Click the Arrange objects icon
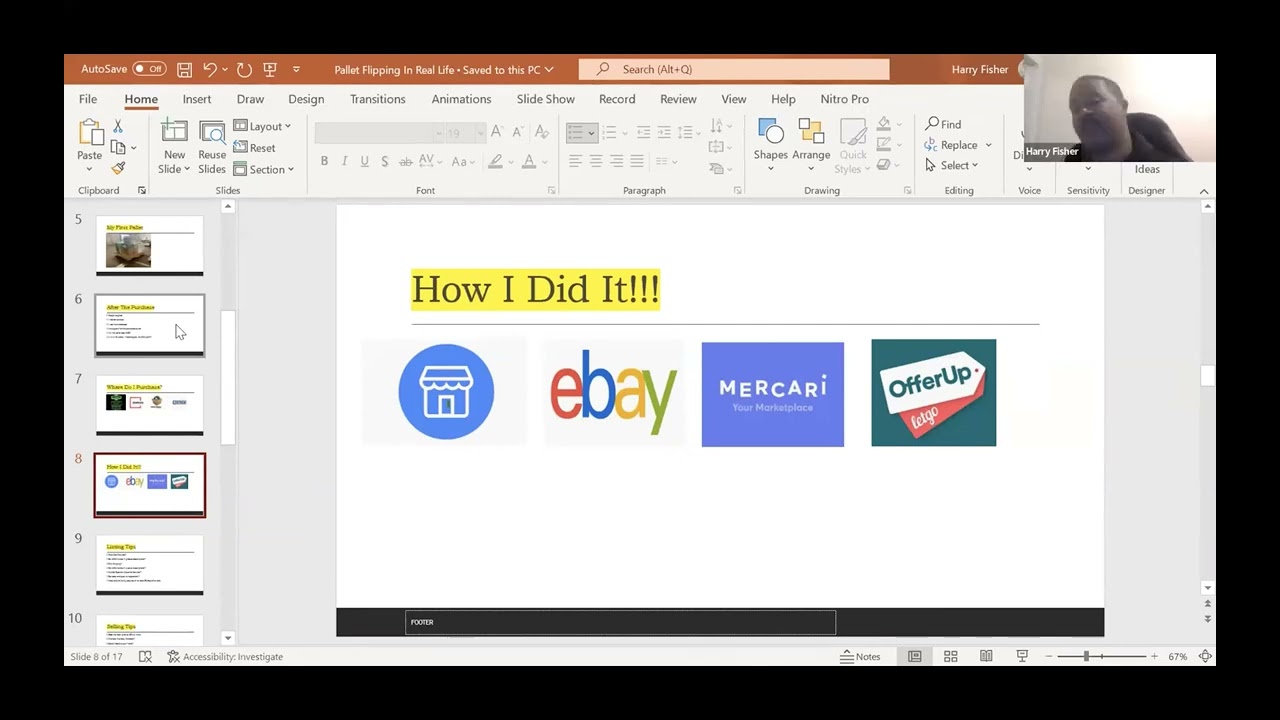Image resolution: width=1280 pixels, height=720 pixels. (x=811, y=146)
